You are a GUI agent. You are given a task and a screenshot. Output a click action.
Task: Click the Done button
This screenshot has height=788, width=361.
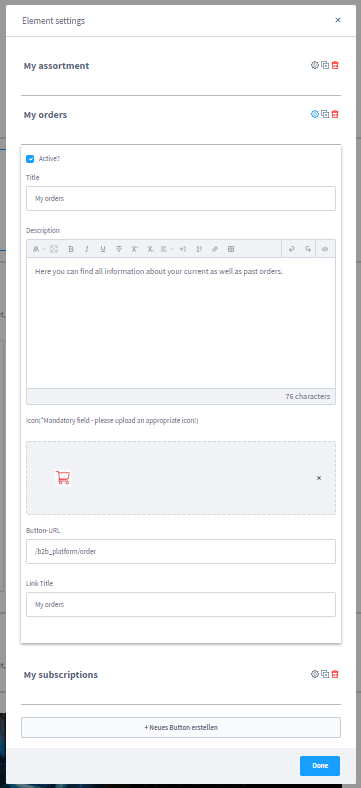(320, 766)
